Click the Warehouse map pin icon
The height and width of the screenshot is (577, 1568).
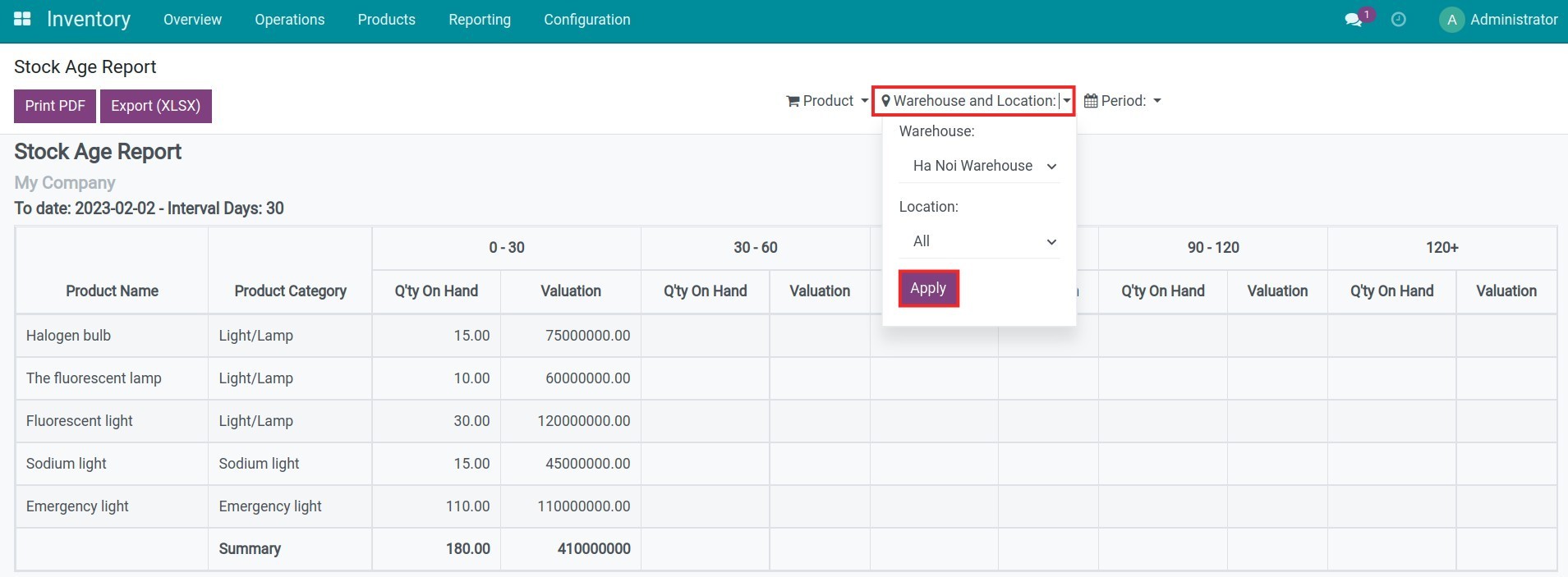point(885,101)
